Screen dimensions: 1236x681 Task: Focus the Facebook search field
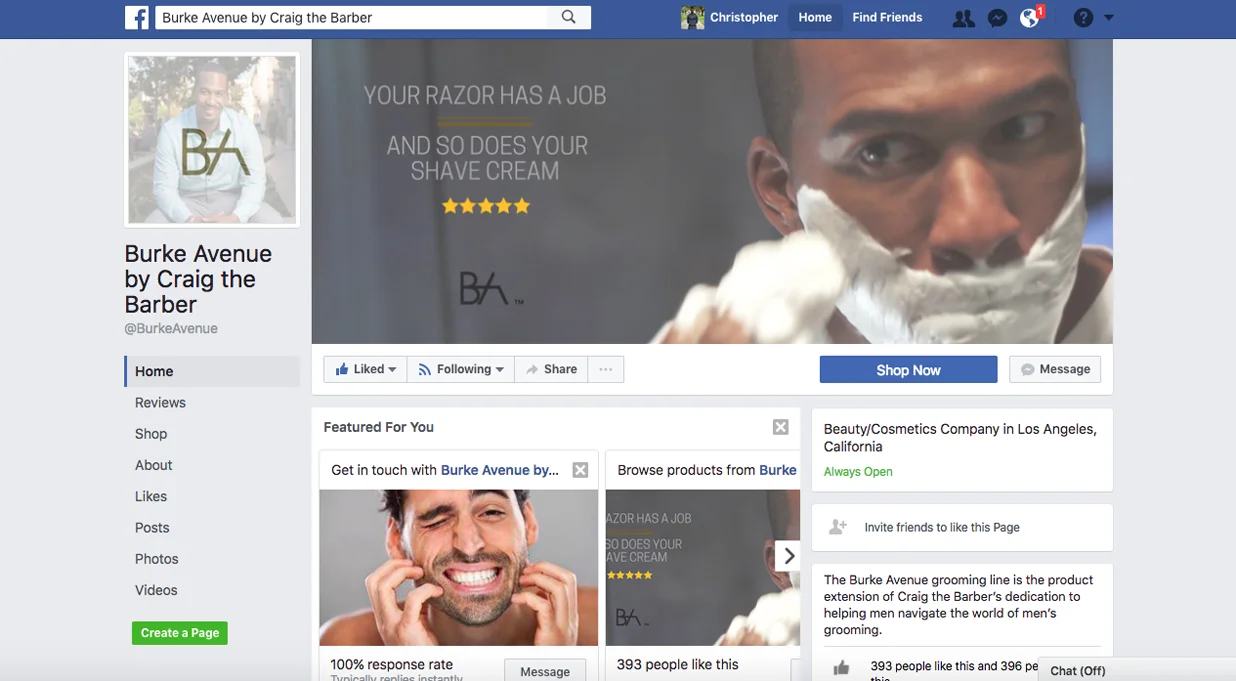click(350, 17)
